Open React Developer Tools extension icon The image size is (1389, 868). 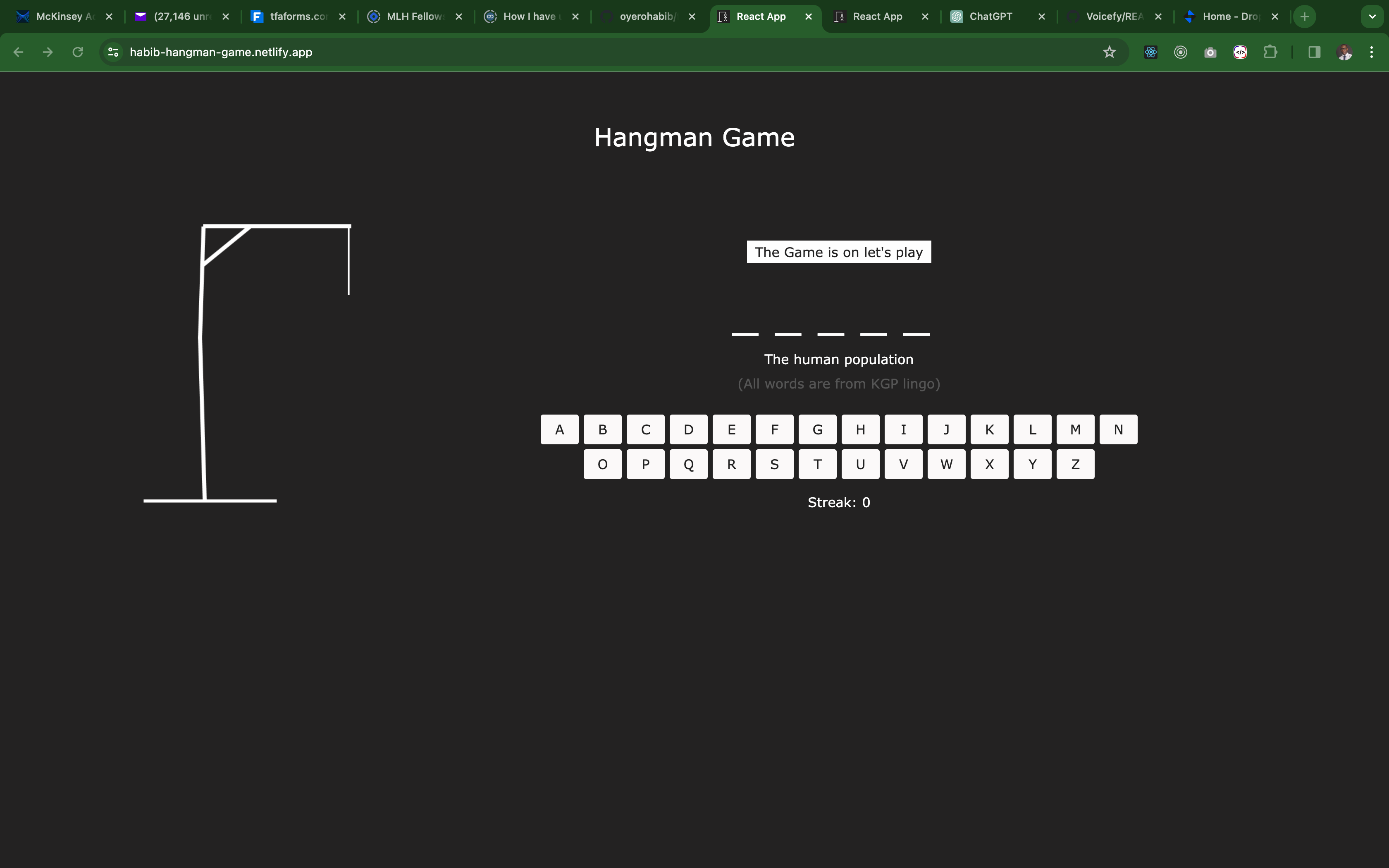tap(1150, 52)
